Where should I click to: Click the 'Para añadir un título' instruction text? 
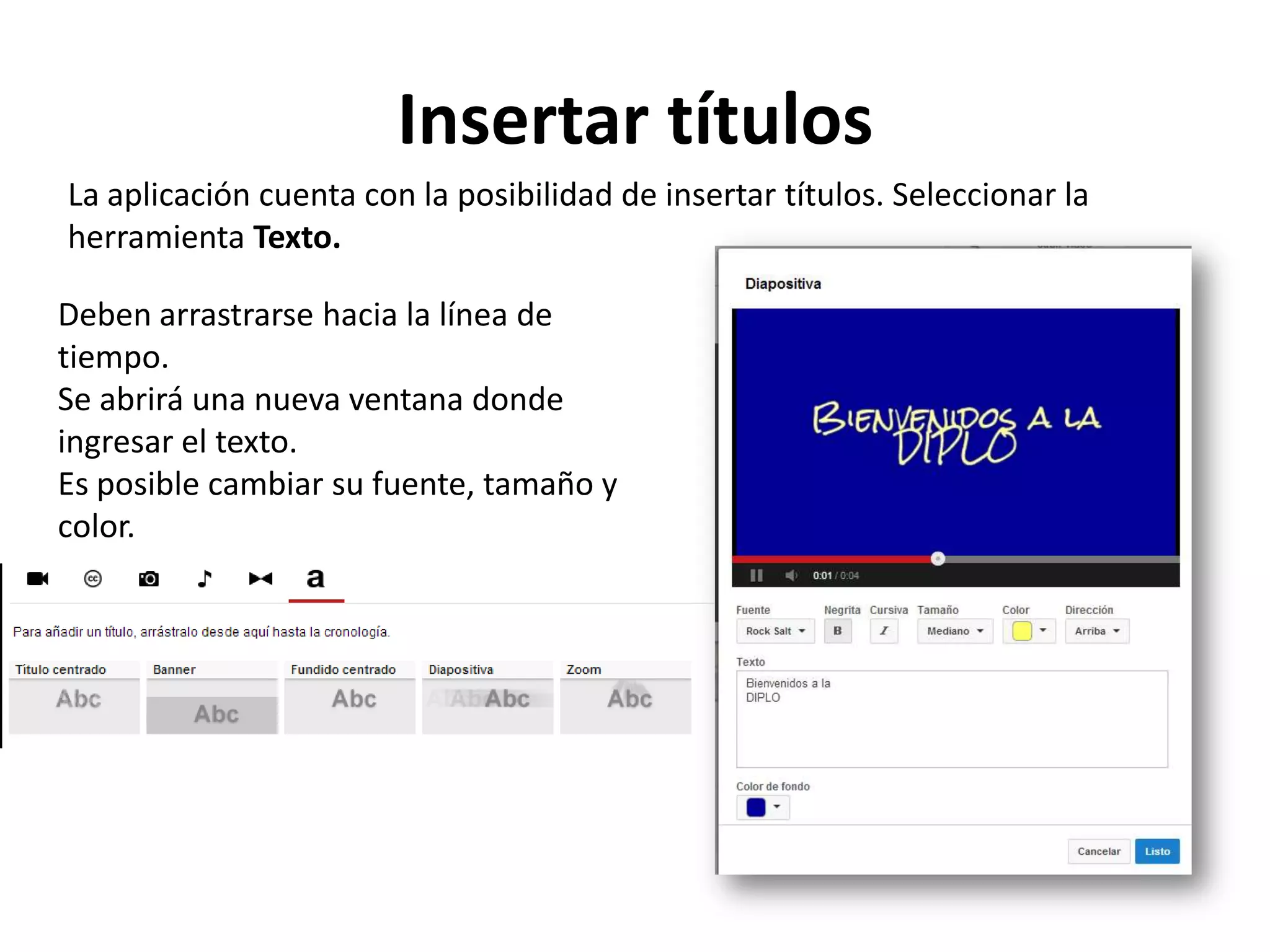click(x=201, y=632)
